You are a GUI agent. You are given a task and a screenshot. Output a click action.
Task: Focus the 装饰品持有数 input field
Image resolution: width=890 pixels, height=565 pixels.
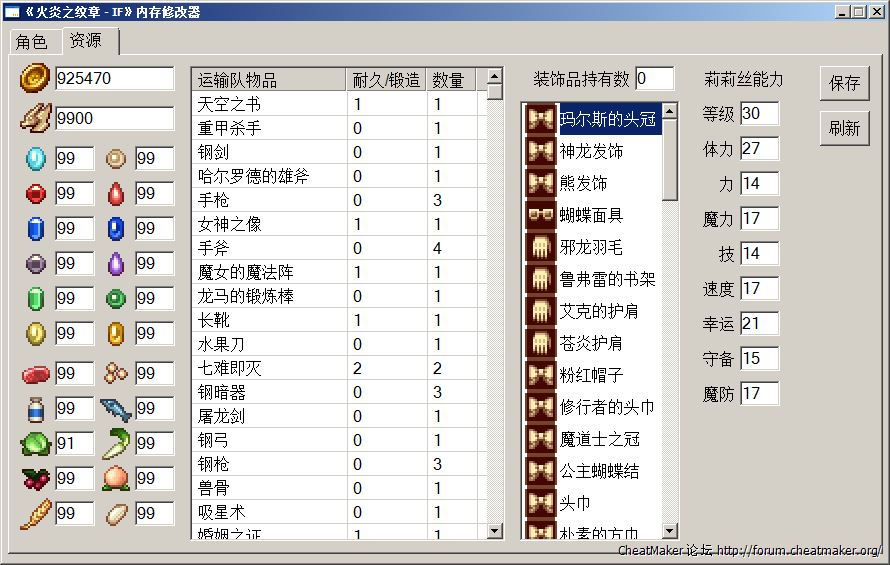(x=654, y=79)
